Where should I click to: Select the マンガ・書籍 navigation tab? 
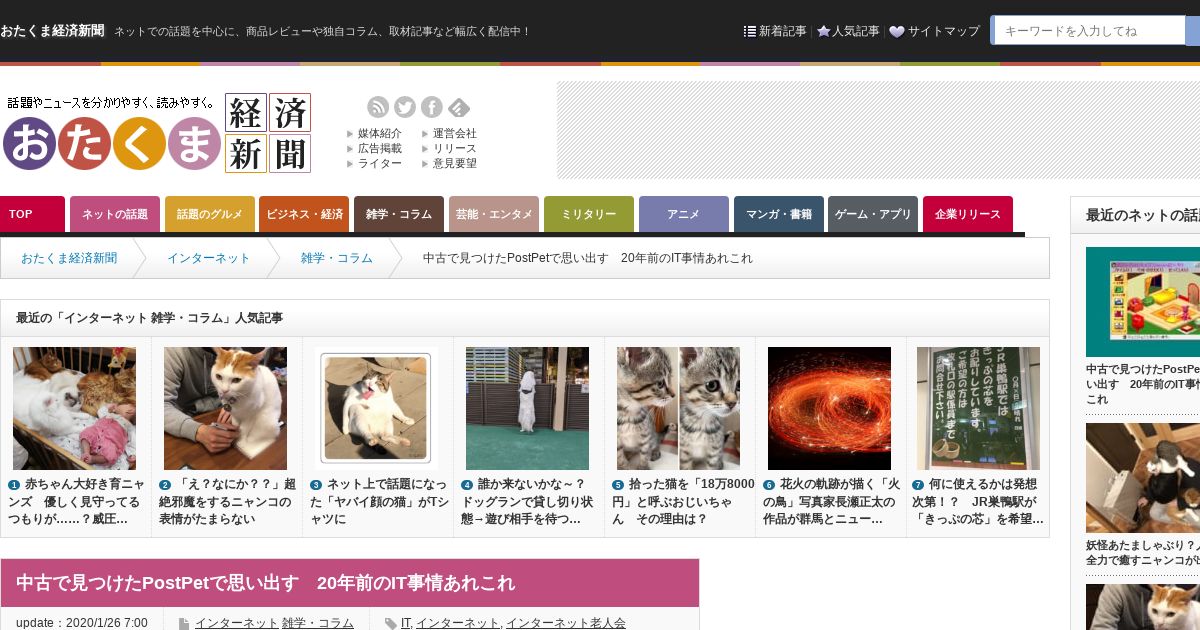click(x=779, y=214)
